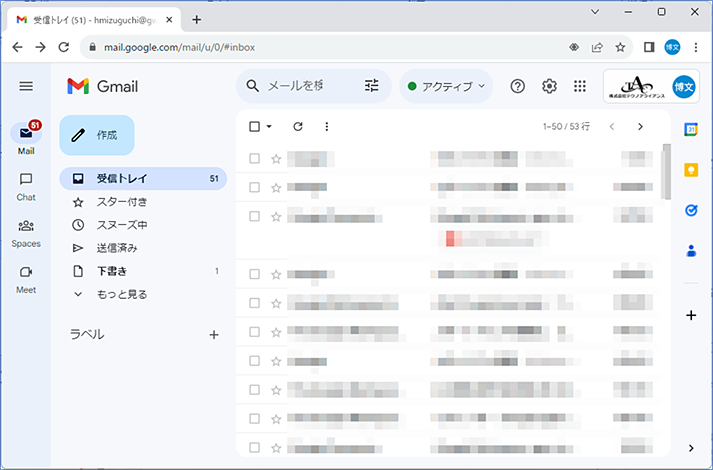The width and height of the screenshot is (713, 470).
Task: Open the Contacts side panel icon
Action: pos(691,251)
